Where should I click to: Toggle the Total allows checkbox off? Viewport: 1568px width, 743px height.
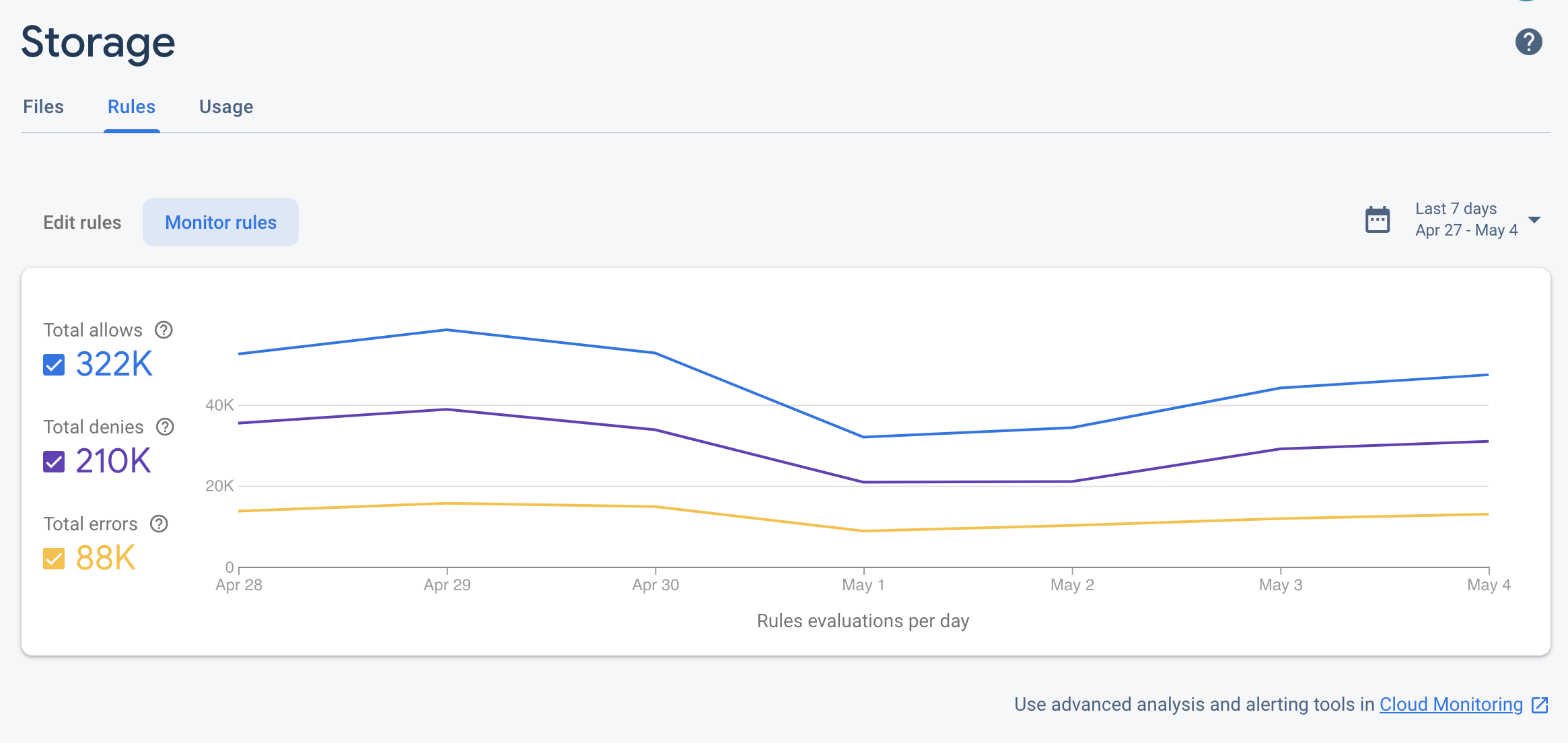coord(53,365)
